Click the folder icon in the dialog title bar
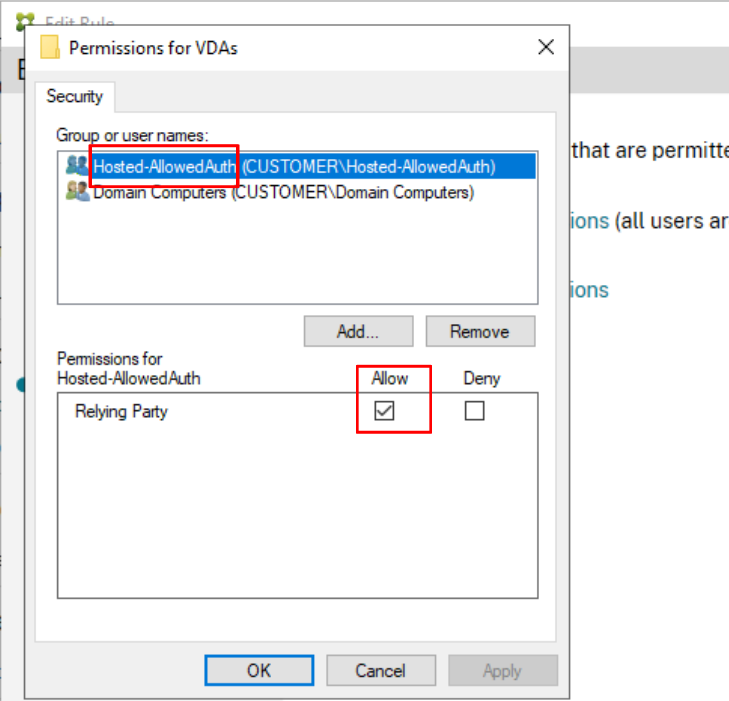This screenshot has width=729, height=701. point(50,47)
